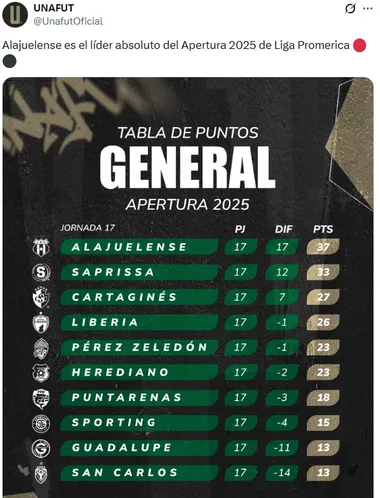380x498 pixels.
Task: Click the Puntarenas club crest
Action: 41,399
